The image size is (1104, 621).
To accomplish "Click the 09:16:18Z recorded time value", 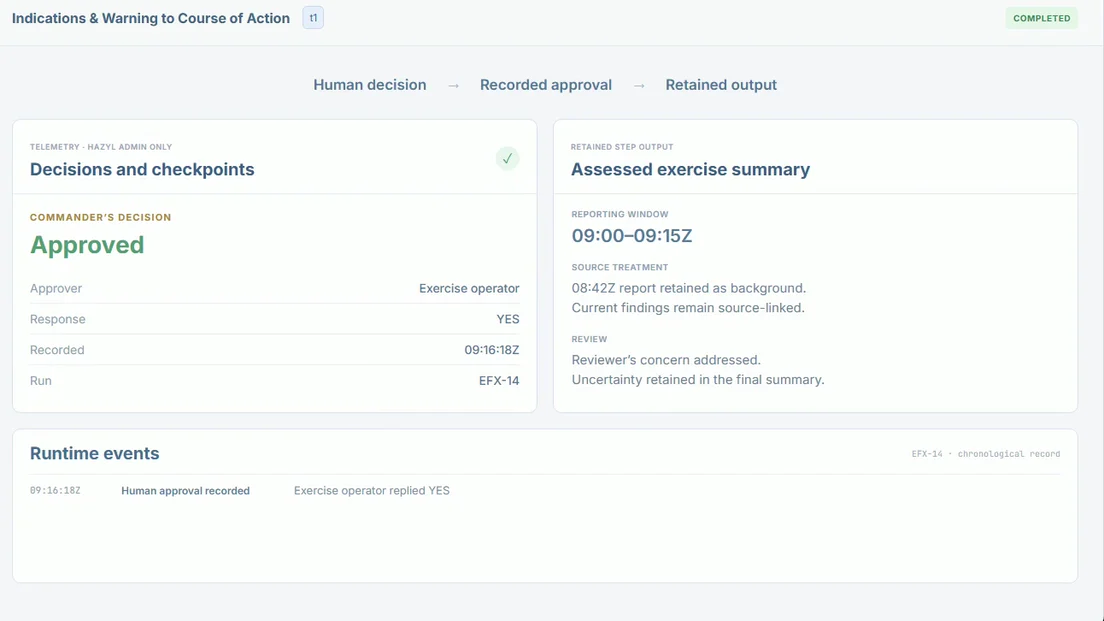I will (491, 350).
